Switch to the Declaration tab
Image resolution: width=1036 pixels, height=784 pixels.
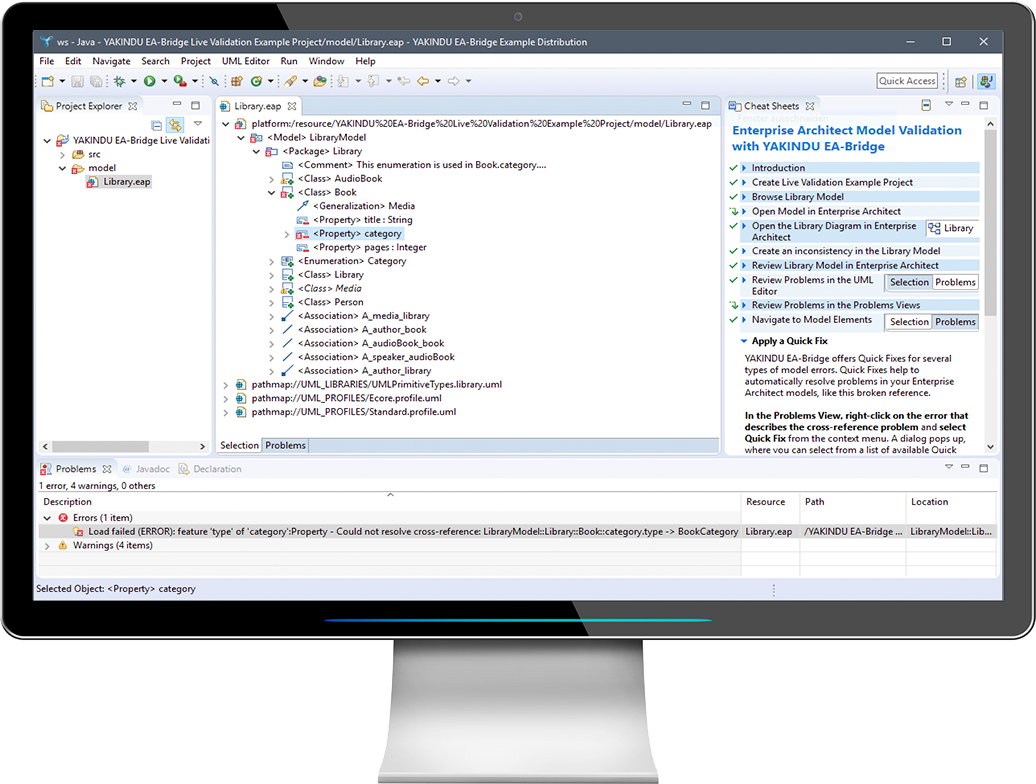pos(210,469)
